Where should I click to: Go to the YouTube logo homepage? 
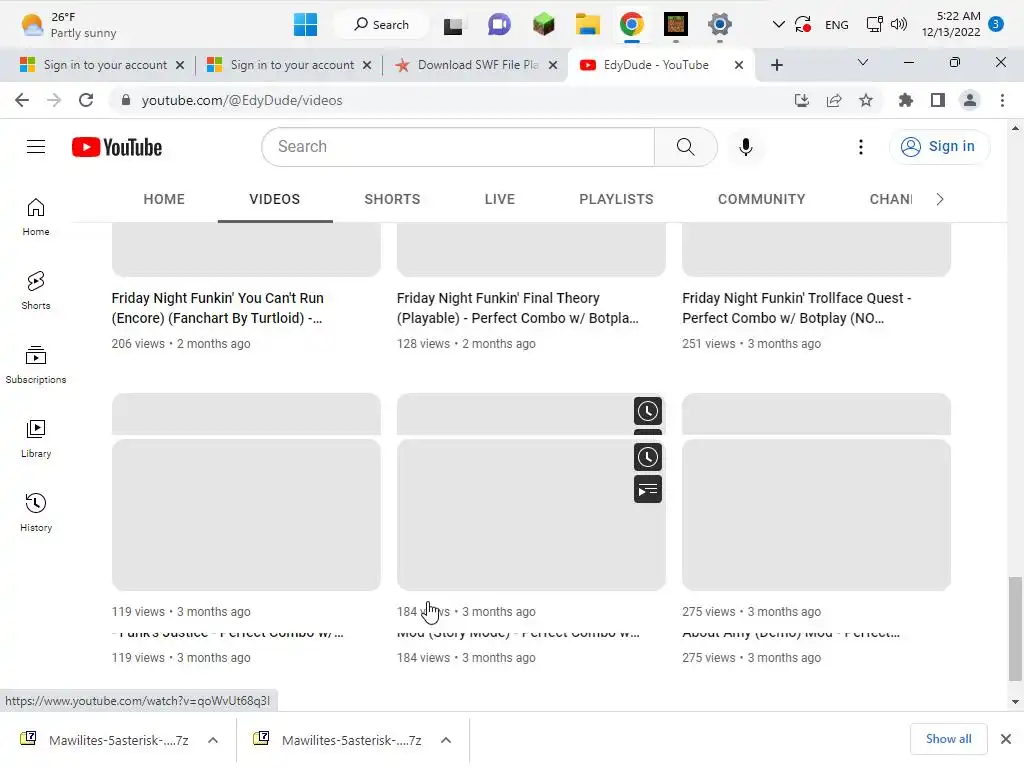click(x=117, y=147)
